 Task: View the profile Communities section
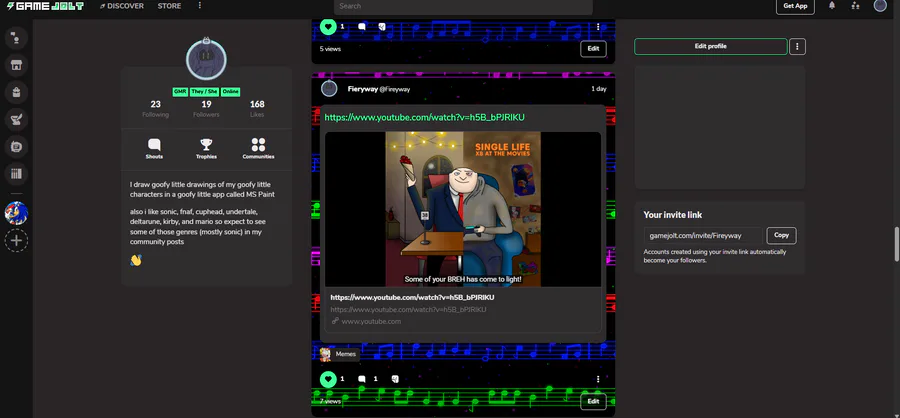tap(258, 149)
